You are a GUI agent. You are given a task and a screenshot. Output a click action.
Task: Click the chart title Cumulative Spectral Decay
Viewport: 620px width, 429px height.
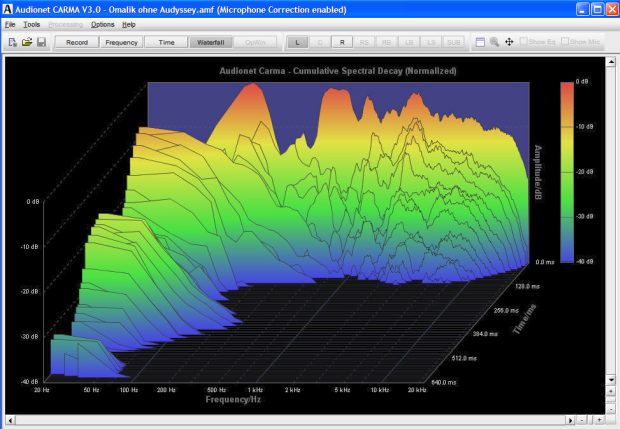338,71
